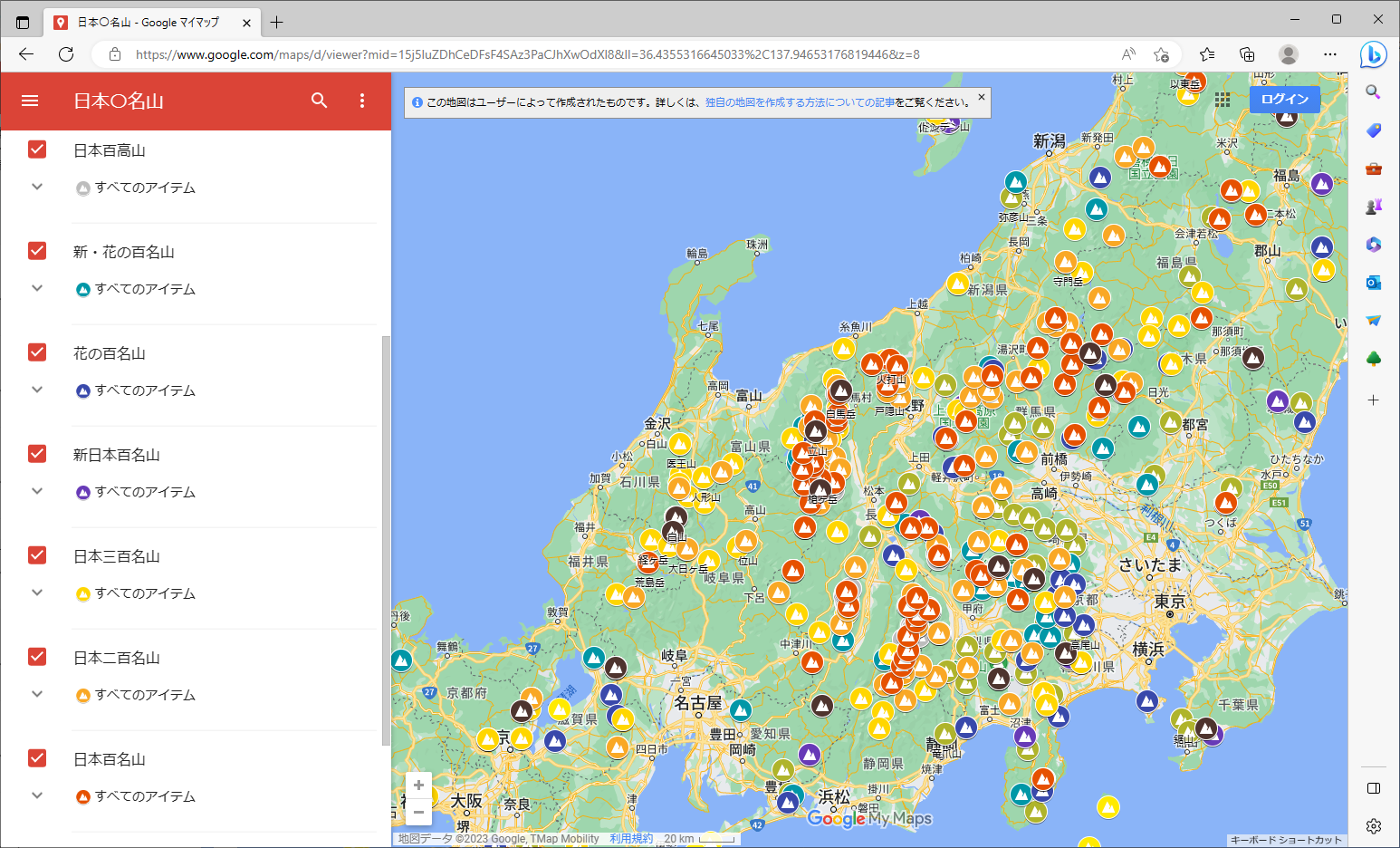Open a new browser tab

pyautogui.click(x=277, y=22)
